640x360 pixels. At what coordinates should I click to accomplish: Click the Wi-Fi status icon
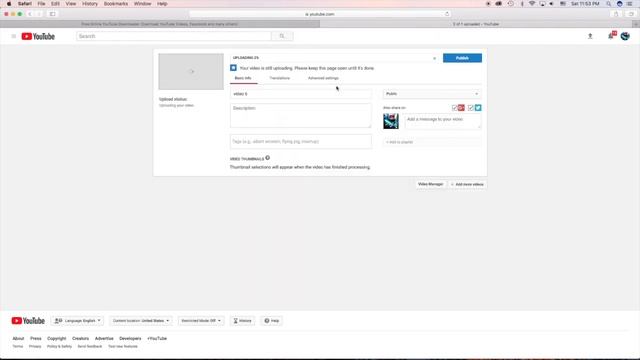coord(532,4)
